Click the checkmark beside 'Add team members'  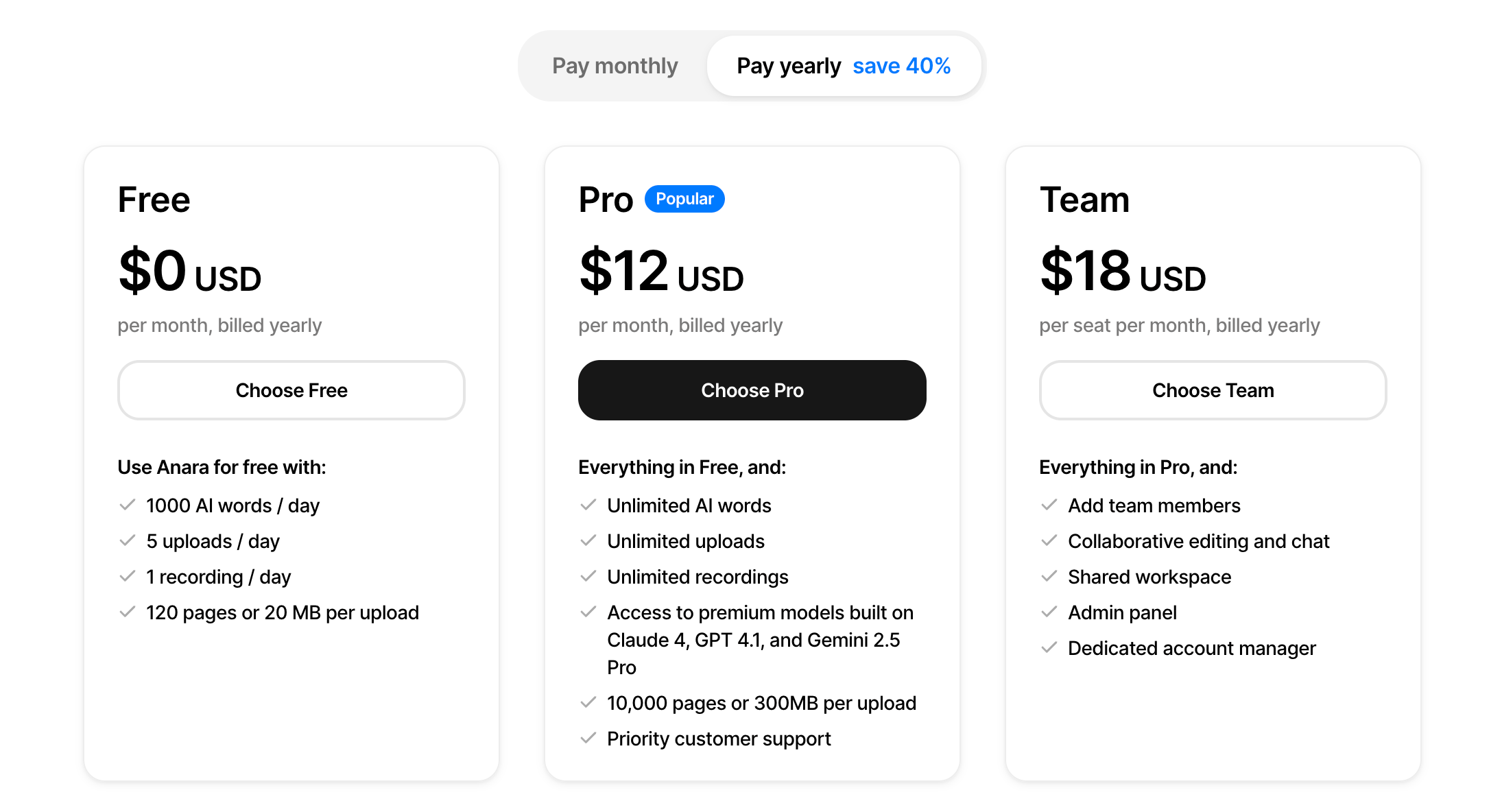click(x=1049, y=505)
